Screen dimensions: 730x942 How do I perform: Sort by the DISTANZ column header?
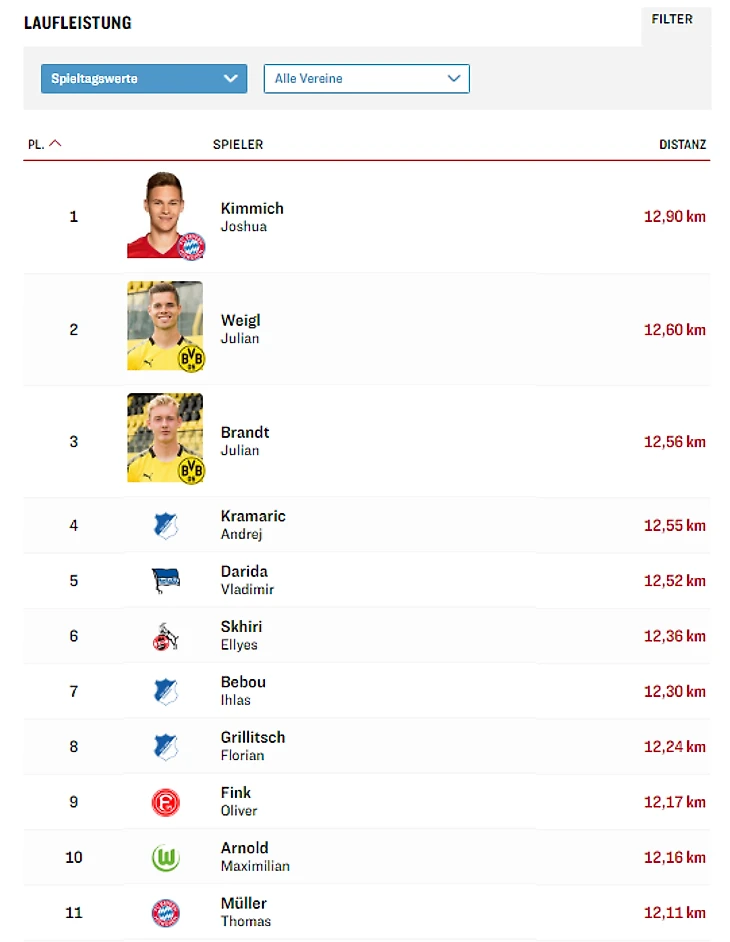click(682, 144)
